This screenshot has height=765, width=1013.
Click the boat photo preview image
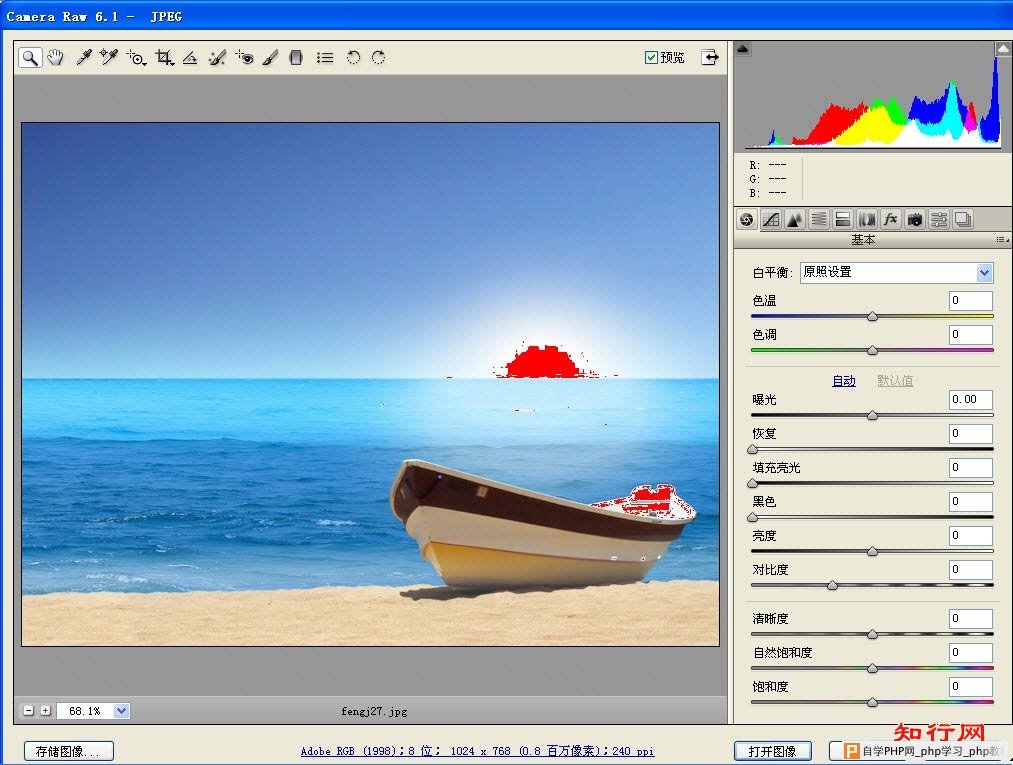[370, 384]
